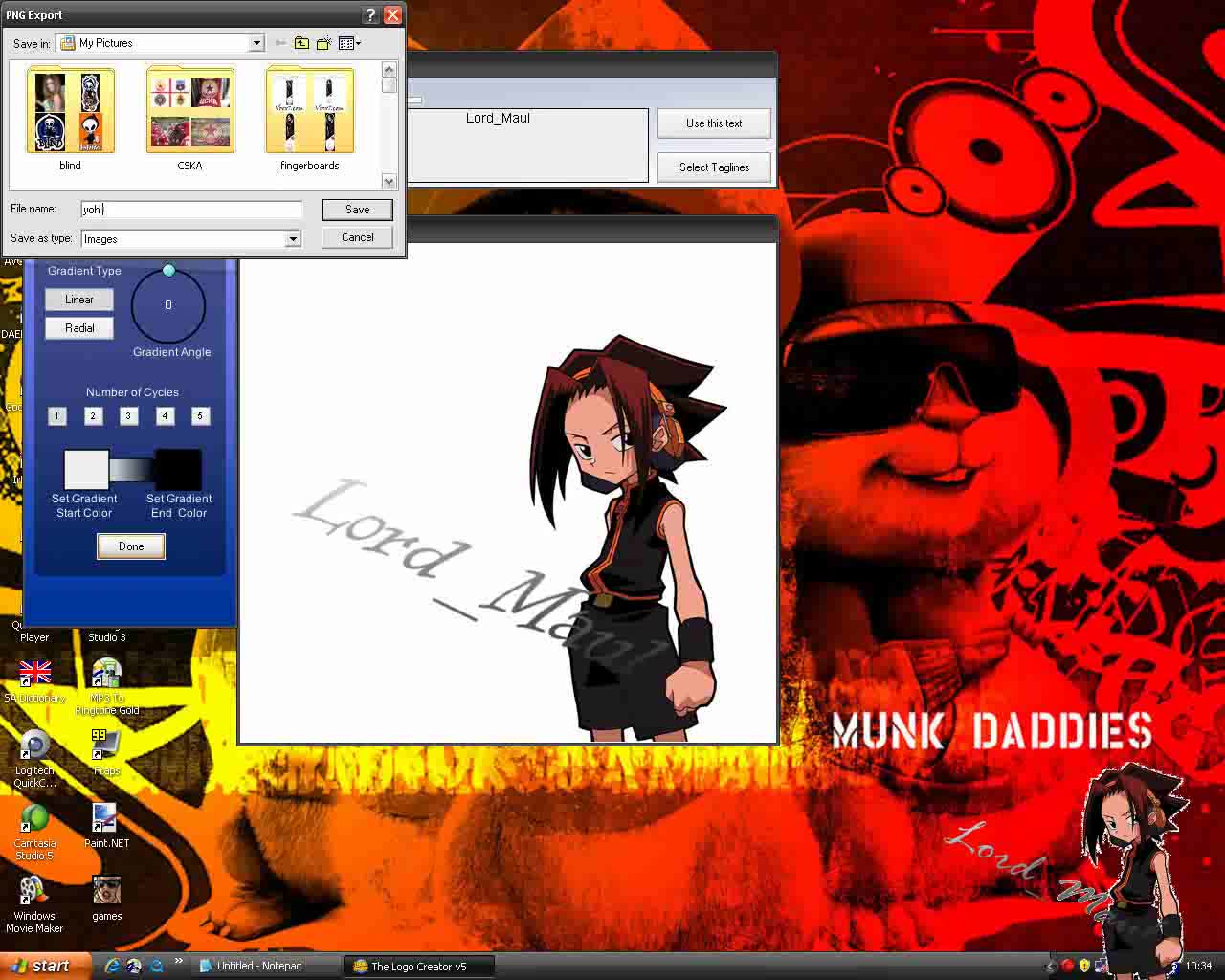
Task: Click Done in the gradient panel
Action: click(x=131, y=546)
